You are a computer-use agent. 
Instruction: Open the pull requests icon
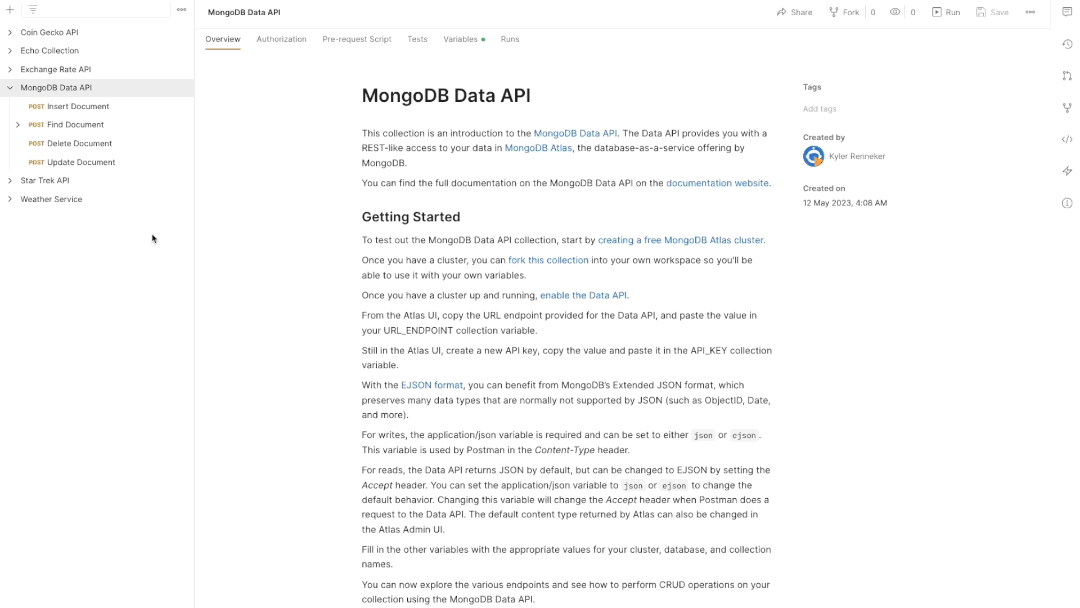(1067, 76)
